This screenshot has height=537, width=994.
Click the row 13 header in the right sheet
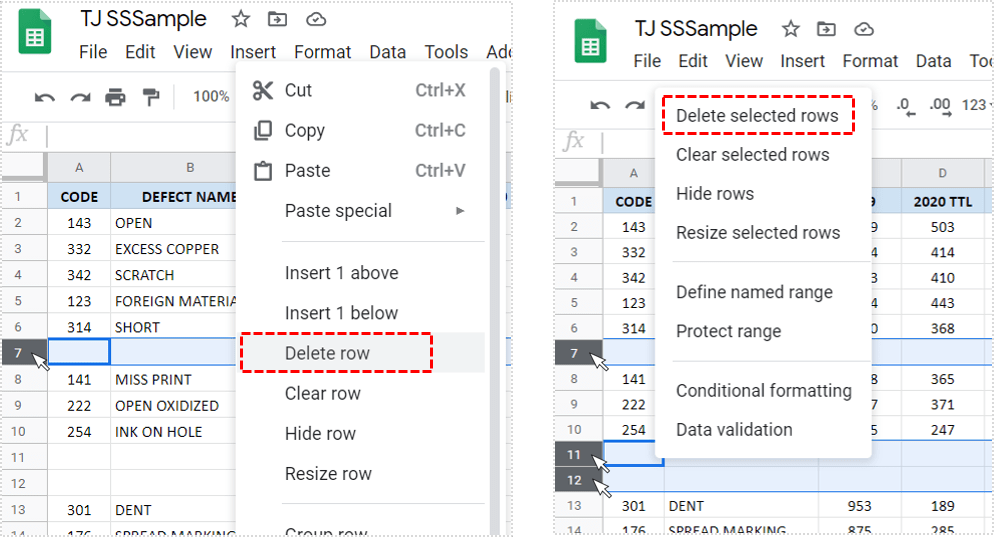pos(574,506)
